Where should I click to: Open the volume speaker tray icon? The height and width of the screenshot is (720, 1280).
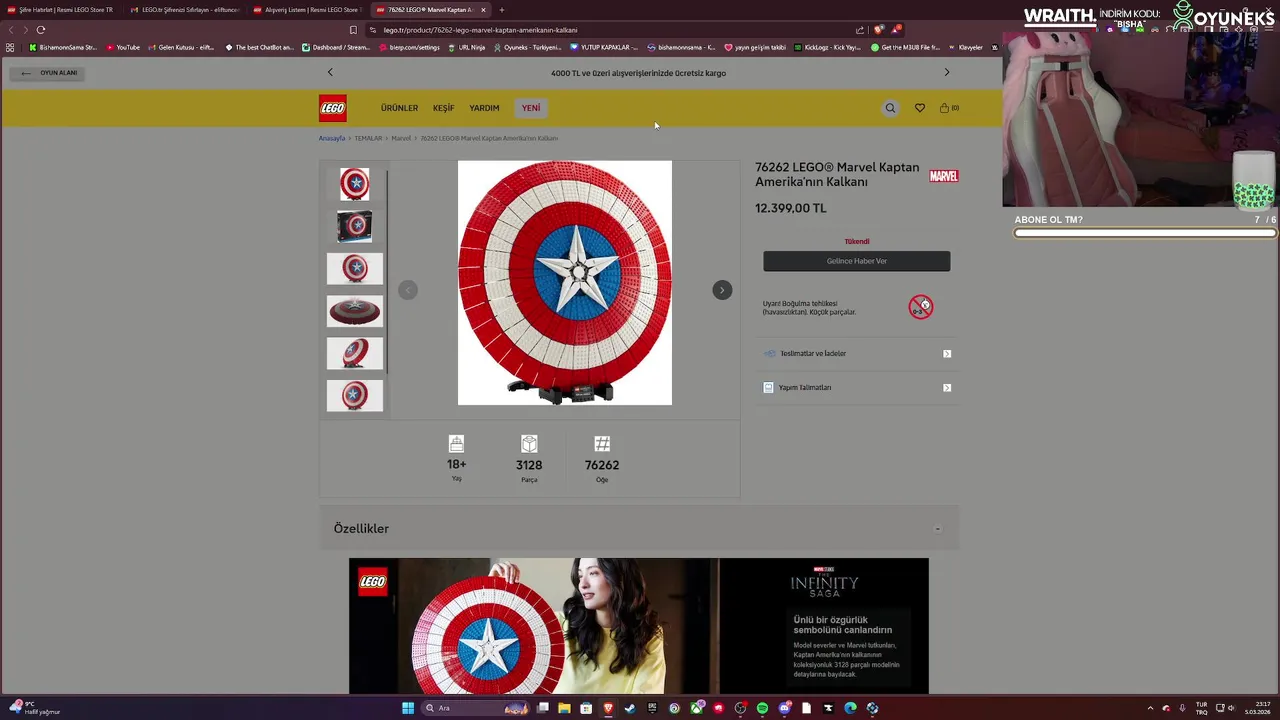click(x=1231, y=708)
